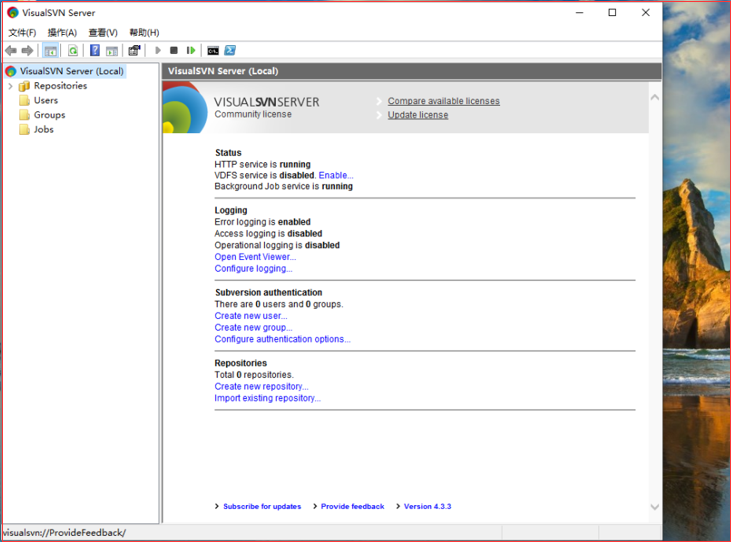The height and width of the screenshot is (542, 731).
Task: Click the Update license link
Action: [x=418, y=115]
